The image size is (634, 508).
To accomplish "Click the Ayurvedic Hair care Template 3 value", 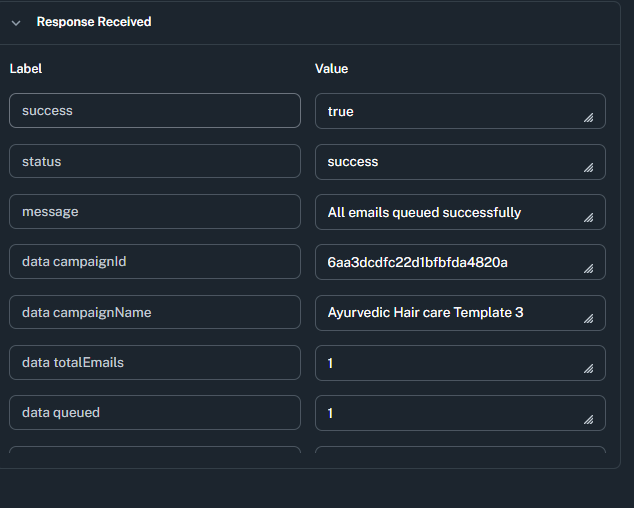I will point(460,313).
